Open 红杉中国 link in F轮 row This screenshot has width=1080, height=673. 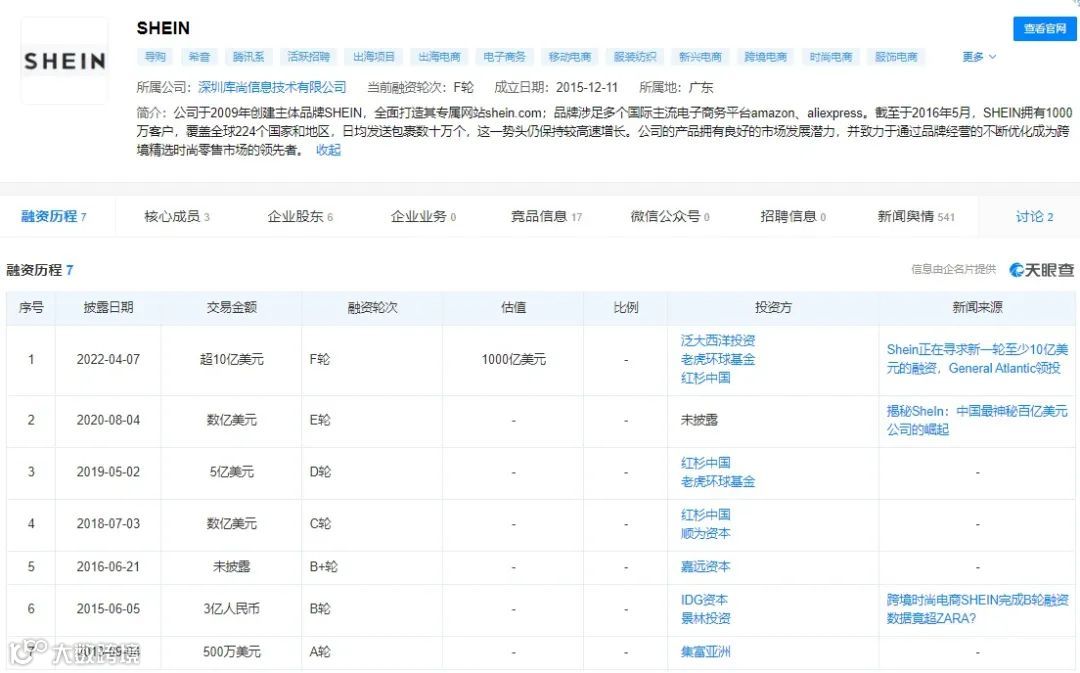click(705, 377)
